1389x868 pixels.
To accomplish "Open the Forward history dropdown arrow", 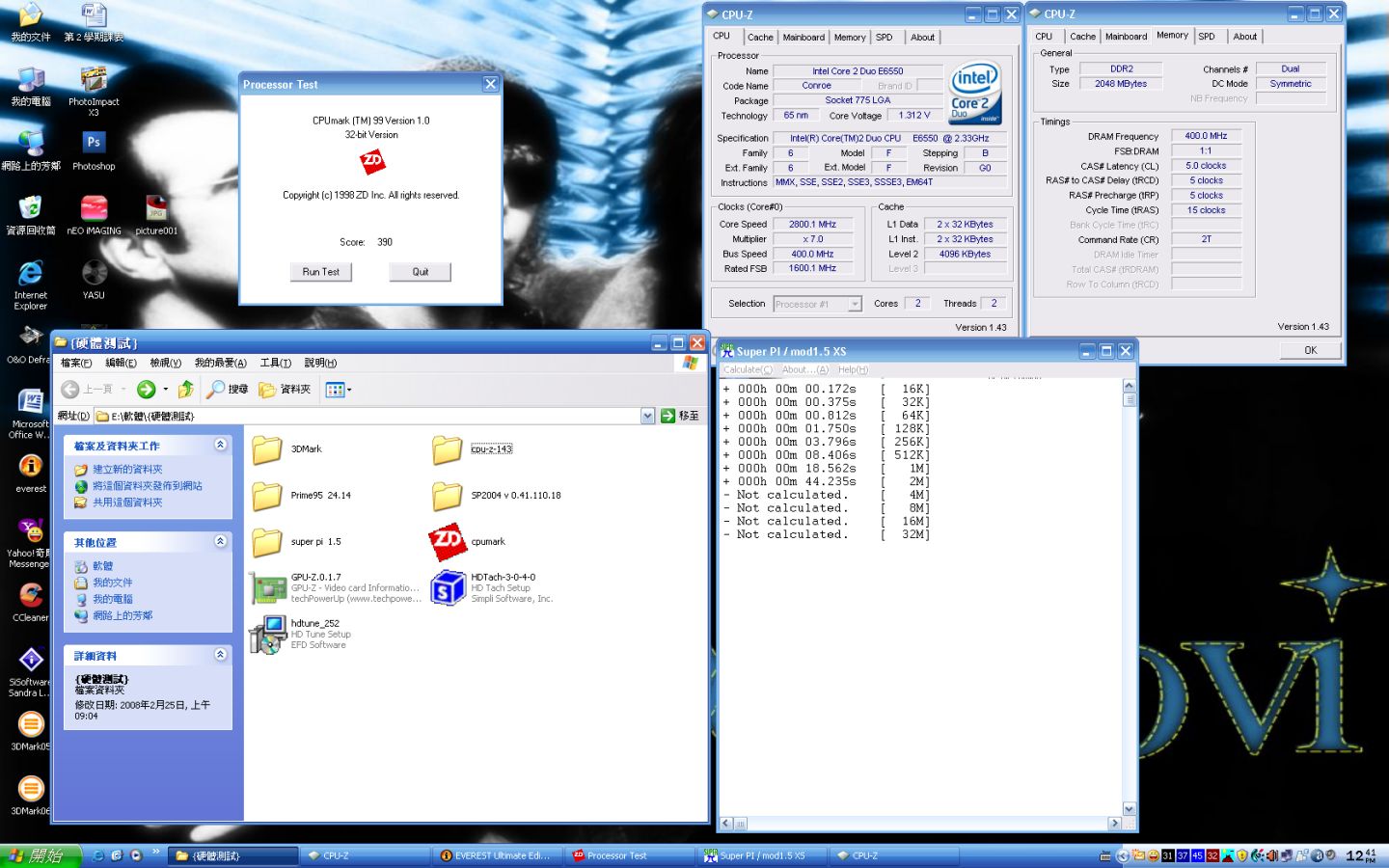I will tap(165, 390).
